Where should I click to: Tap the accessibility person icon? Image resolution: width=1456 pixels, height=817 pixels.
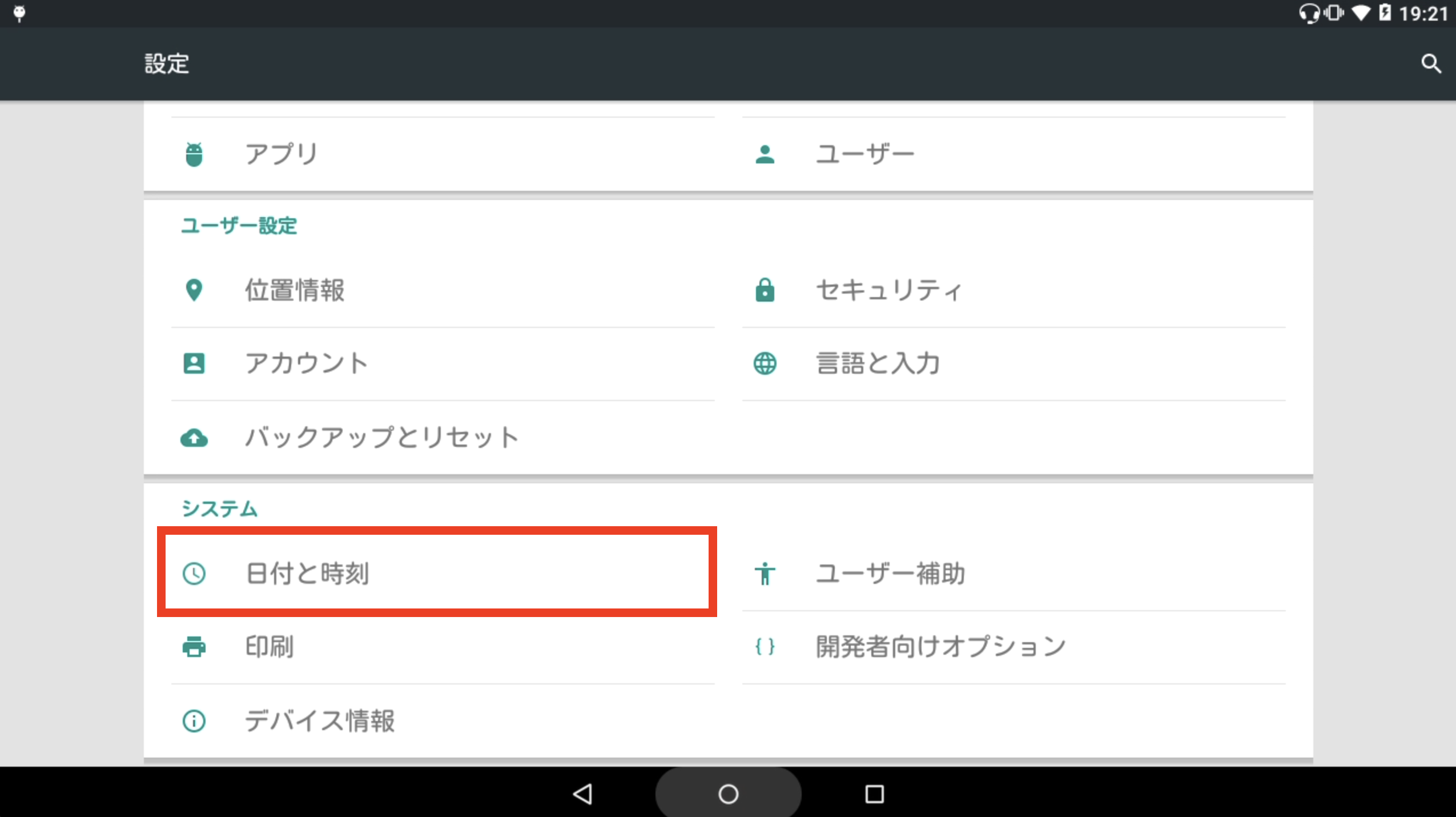coord(765,573)
